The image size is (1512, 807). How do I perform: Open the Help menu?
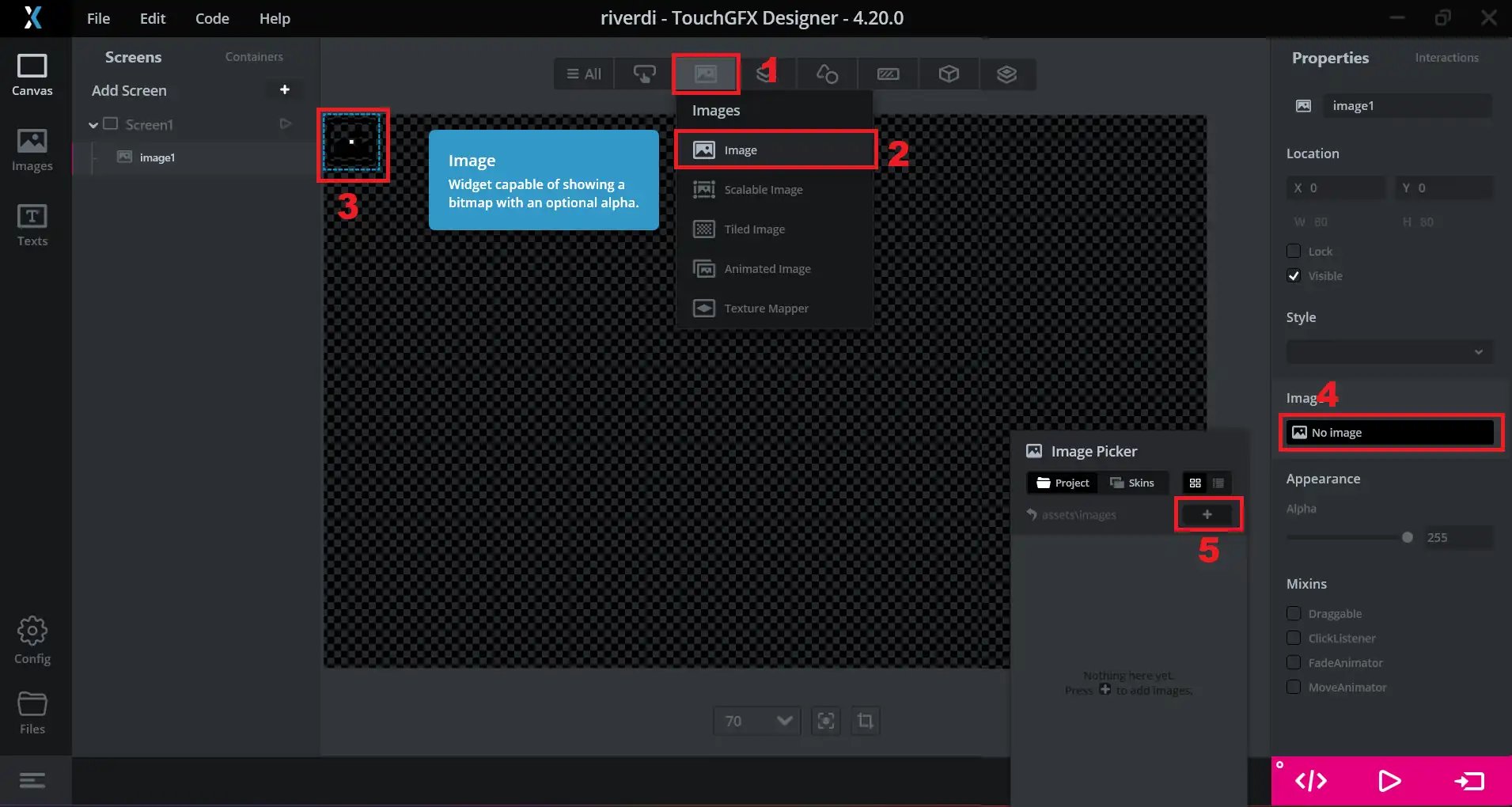[x=275, y=18]
